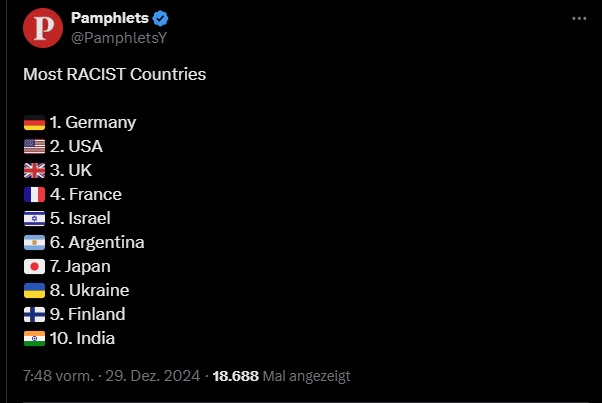Viewport: 602px width, 403px height.
Task: Click the Finland flag emoji
Action: coord(34,314)
